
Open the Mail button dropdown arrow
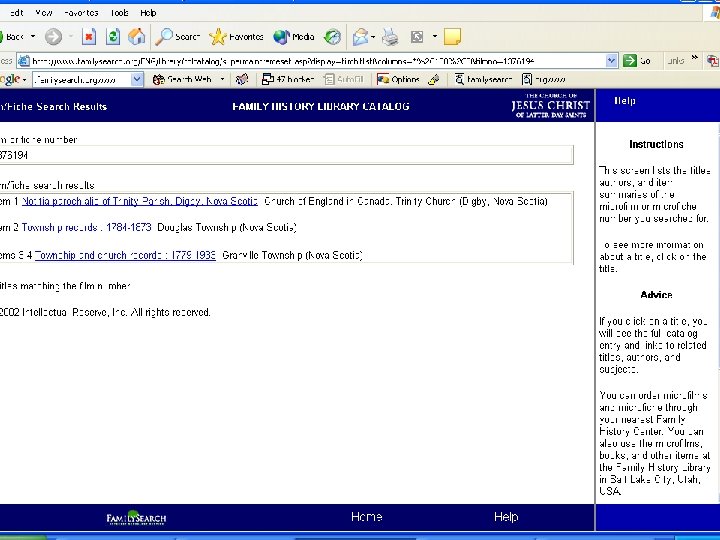click(x=373, y=36)
